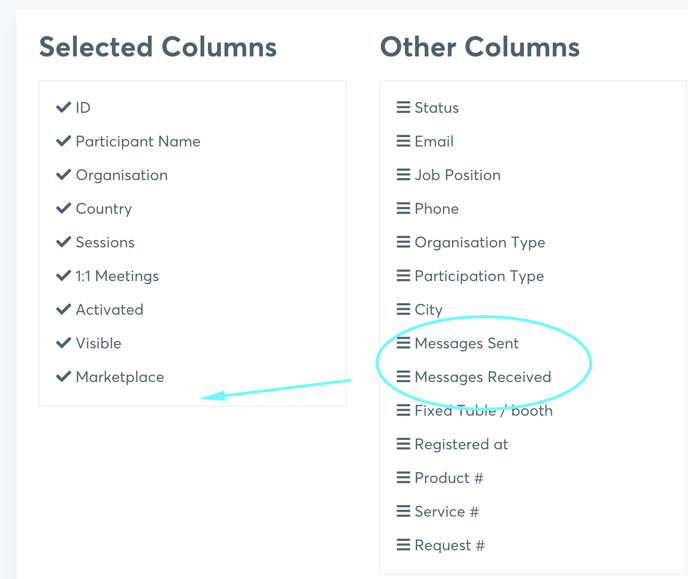The height and width of the screenshot is (579, 688).
Task: Toggle the Sessions column checkmark
Action: [64, 243]
